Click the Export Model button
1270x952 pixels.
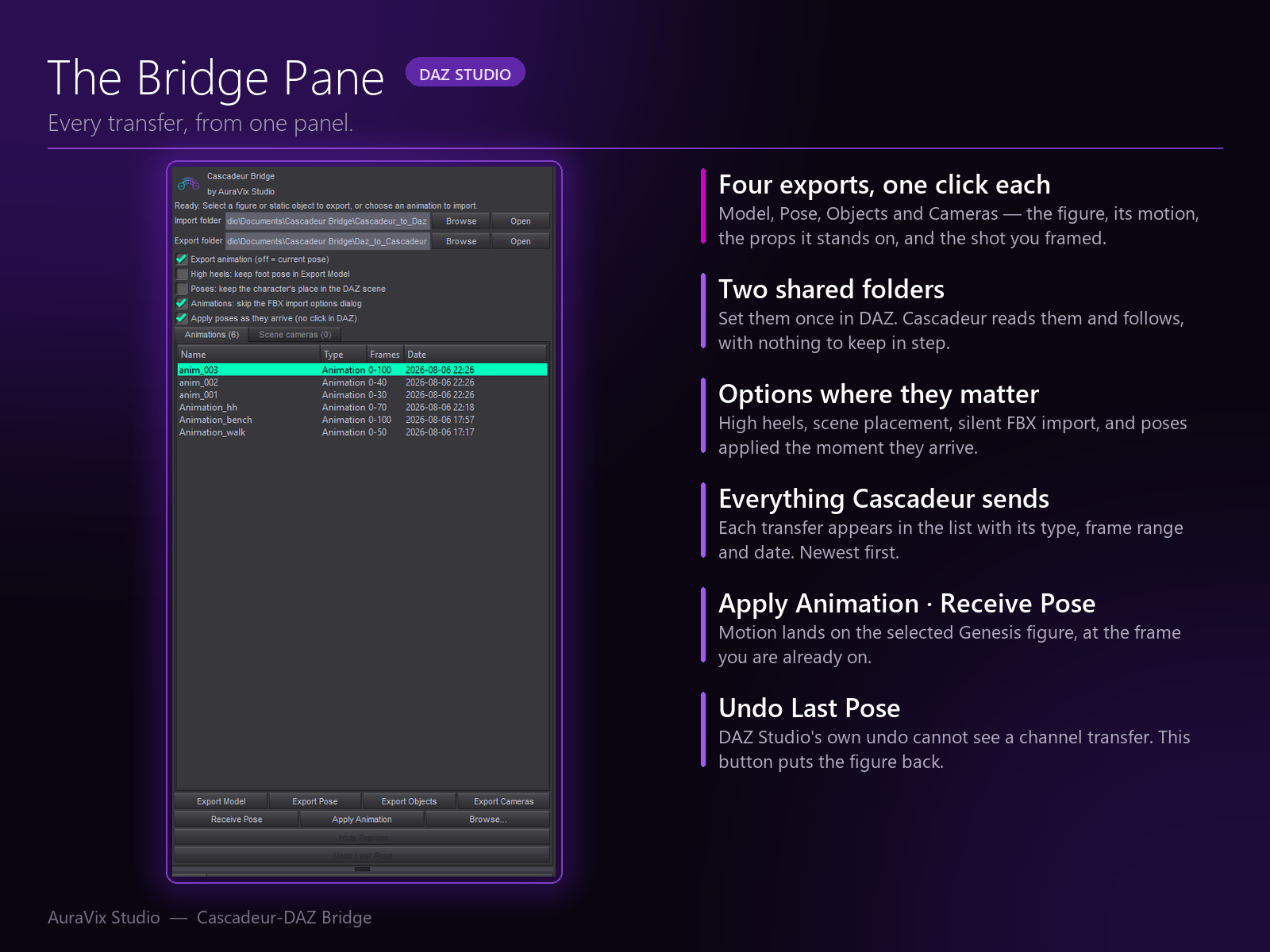(x=221, y=801)
